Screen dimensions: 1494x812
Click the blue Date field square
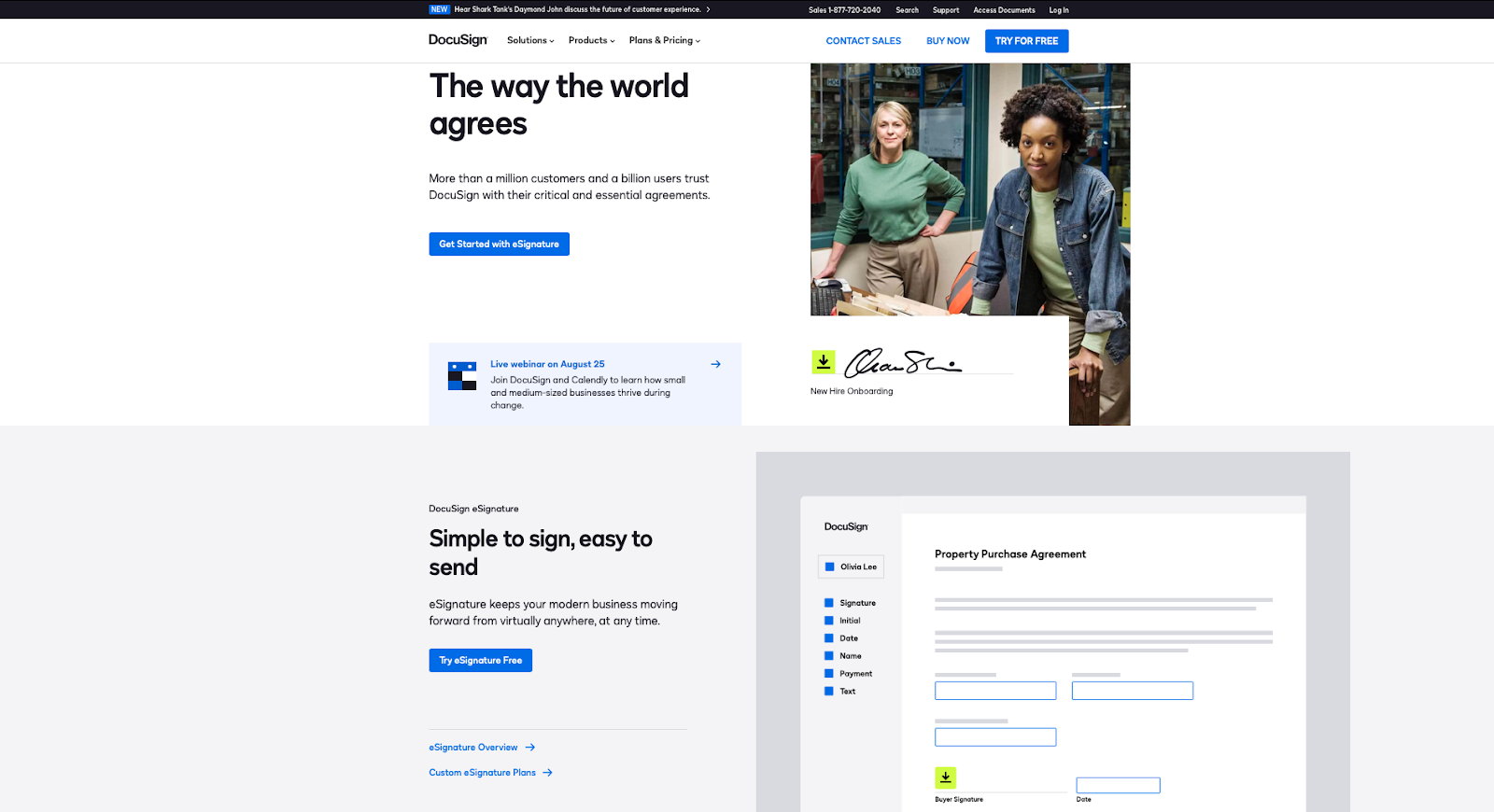pyautogui.click(x=828, y=638)
